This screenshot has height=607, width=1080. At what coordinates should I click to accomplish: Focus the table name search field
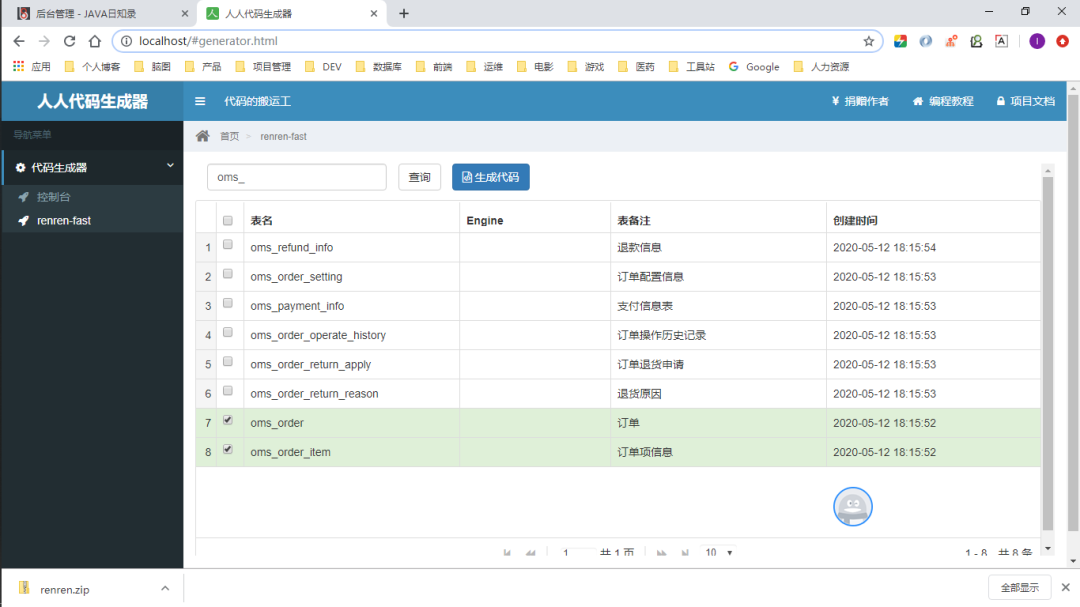(296, 177)
